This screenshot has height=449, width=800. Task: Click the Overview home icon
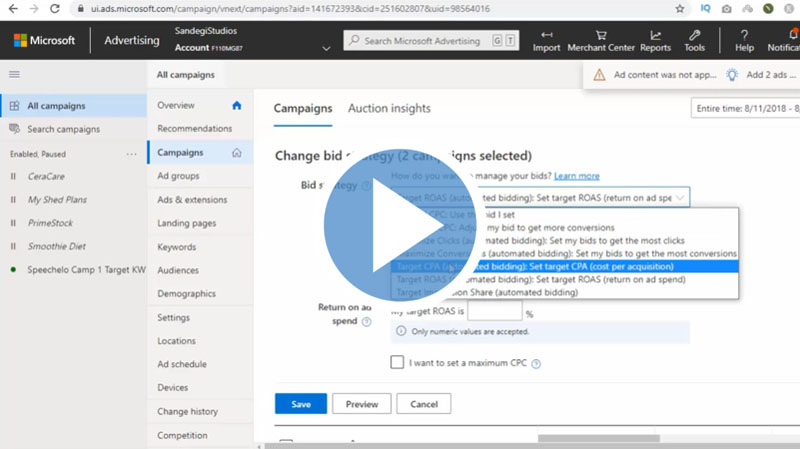236,105
